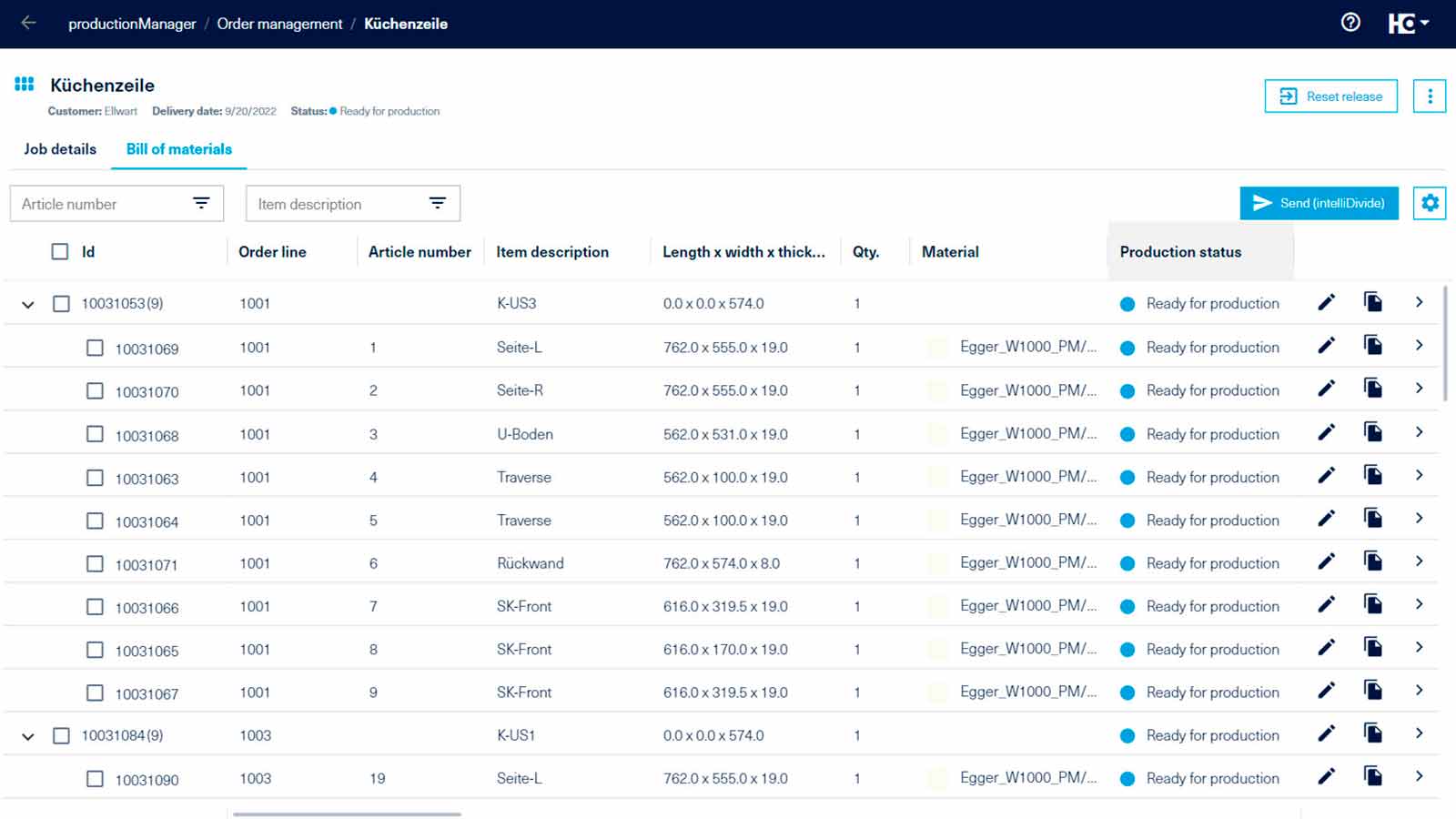
Task: Collapse the 10031084 (9) group
Action: [28, 736]
